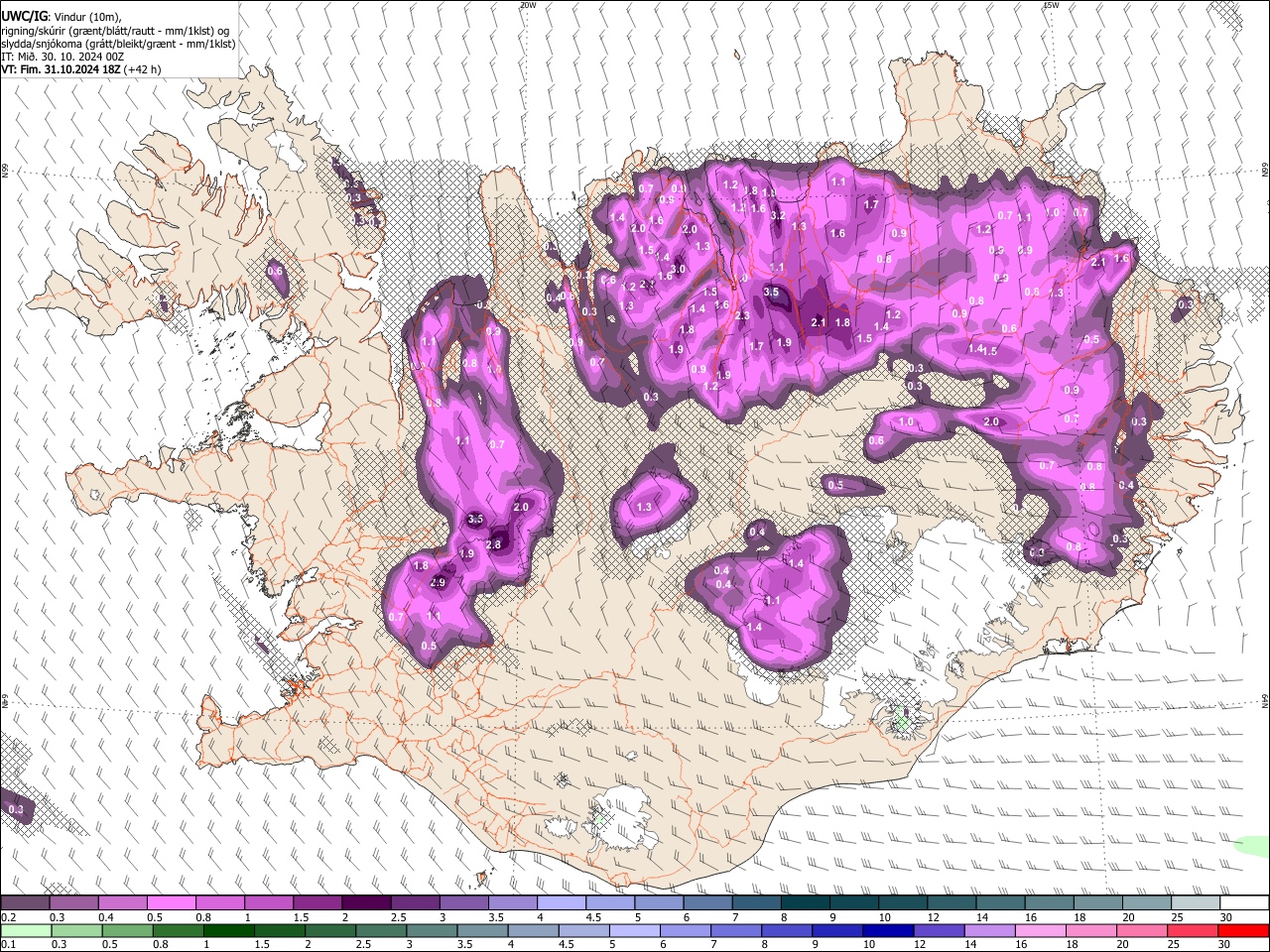This screenshot has height=952, width=1270.
Task: Click the 3.0 precipitation value label
Action: [679, 269]
